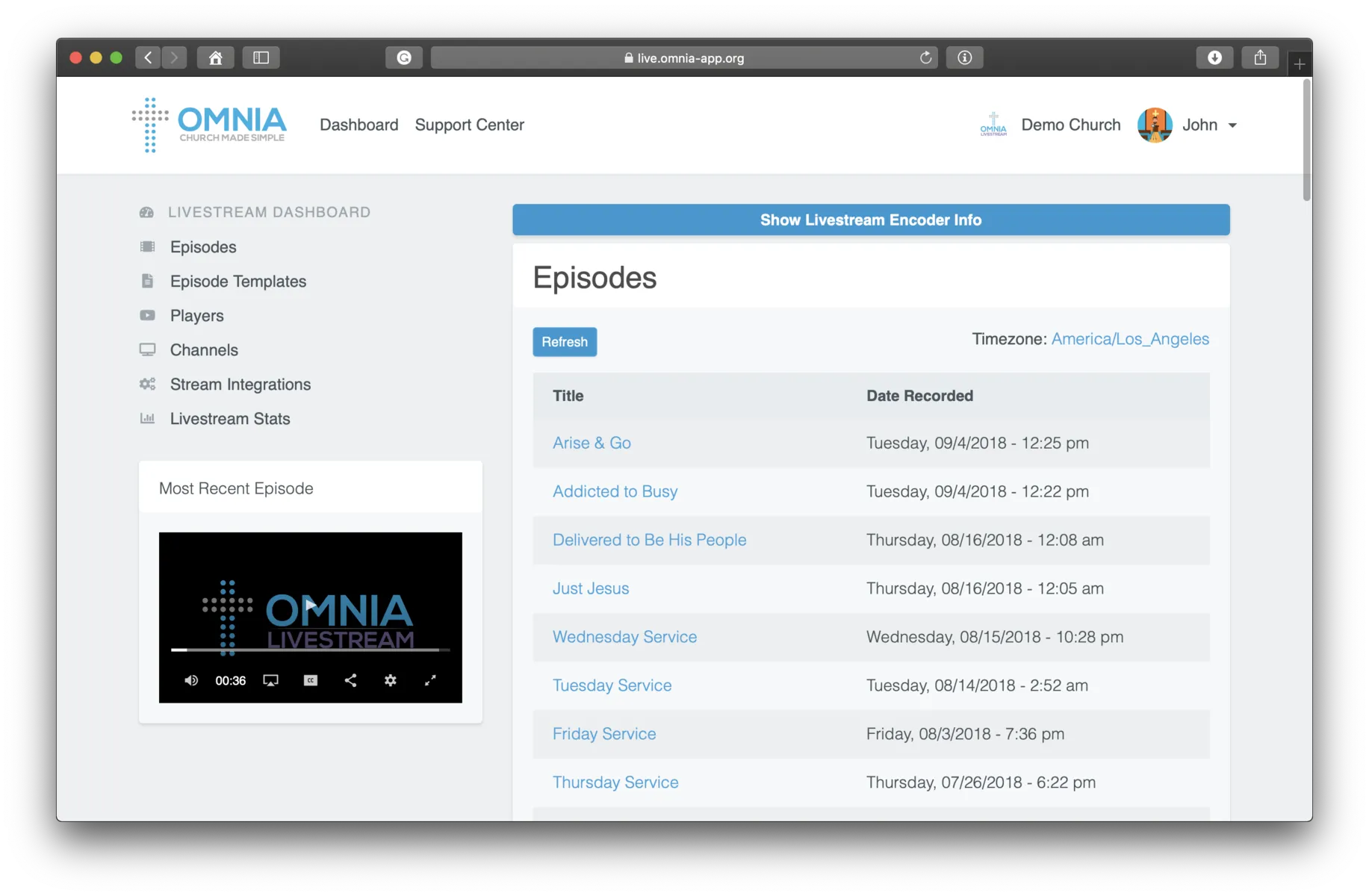The width and height of the screenshot is (1369, 896).
Task: Click the share icon in video player
Action: [x=350, y=680]
